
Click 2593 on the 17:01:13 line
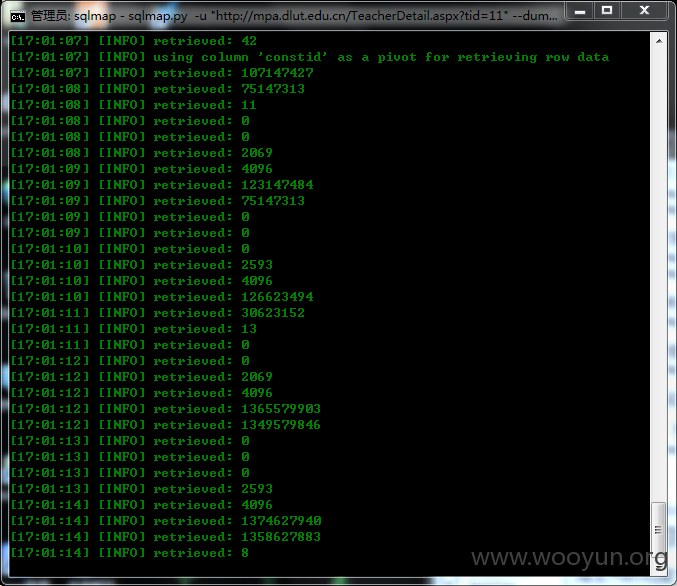point(257,489)
